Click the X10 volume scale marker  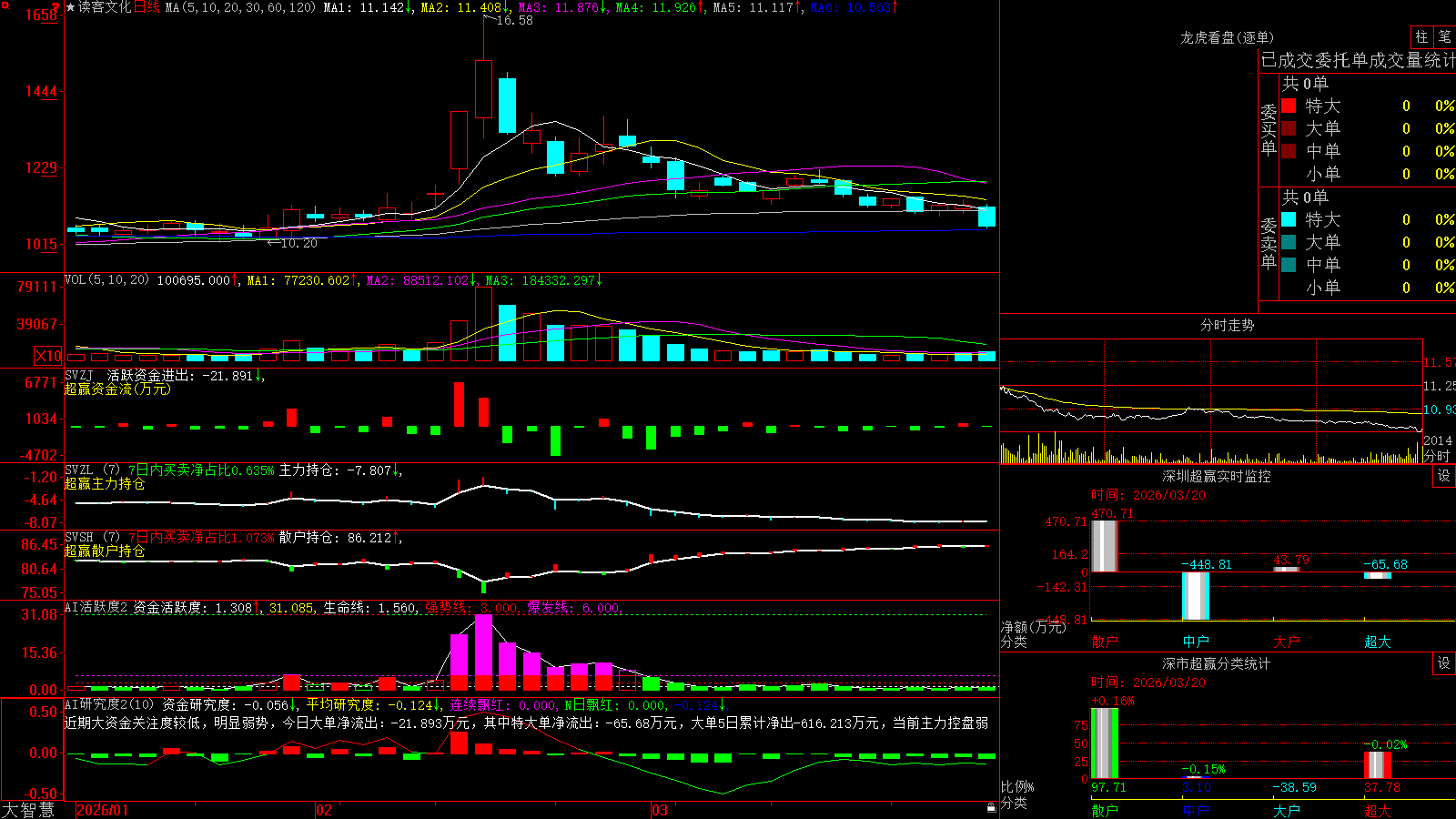coord(49,356)
